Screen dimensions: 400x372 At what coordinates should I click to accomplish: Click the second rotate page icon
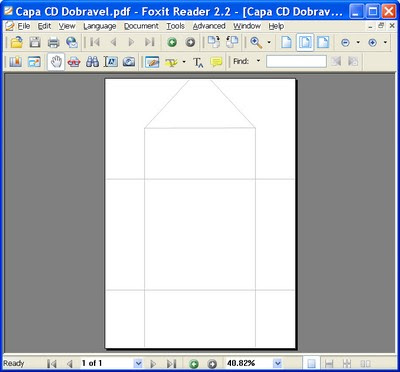(x=232, y=42)
